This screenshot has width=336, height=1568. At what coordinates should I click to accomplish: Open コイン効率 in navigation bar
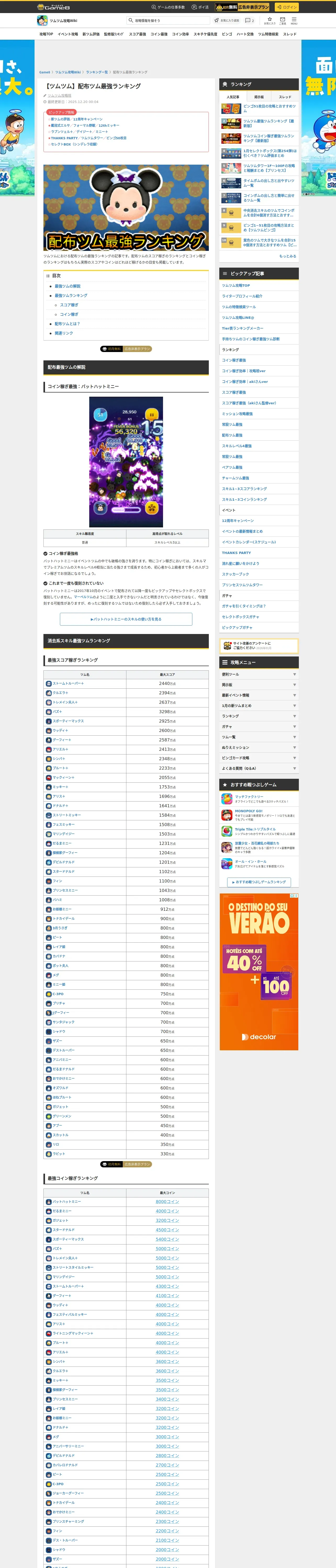coord(181,34)
